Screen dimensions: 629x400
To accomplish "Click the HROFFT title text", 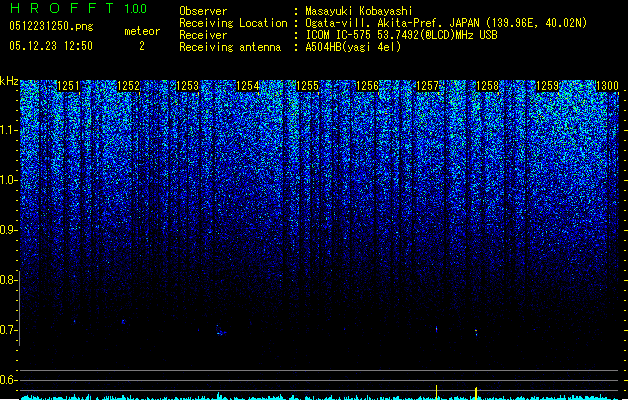I will (x=62, y=8).
